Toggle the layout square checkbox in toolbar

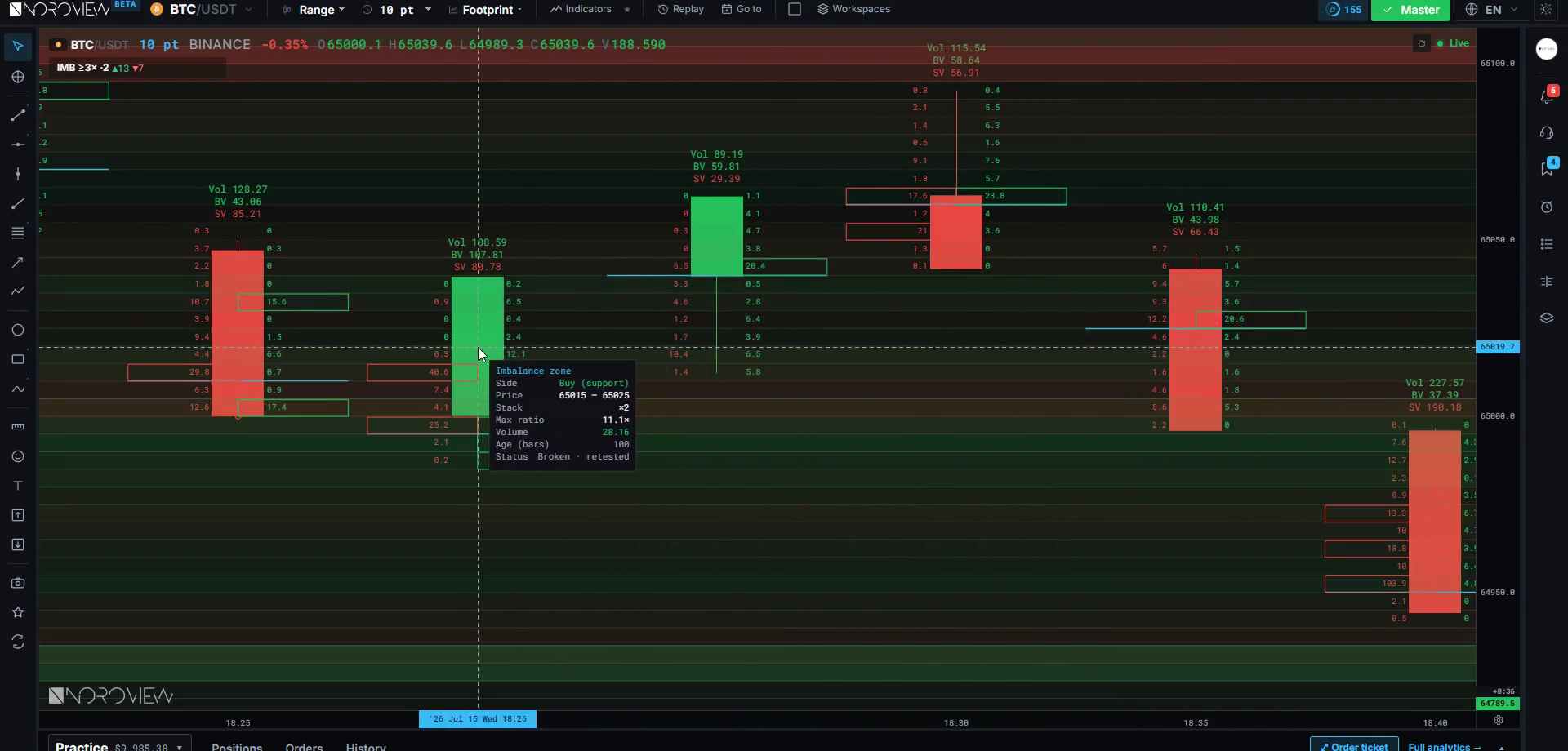(x=794, y=10)
